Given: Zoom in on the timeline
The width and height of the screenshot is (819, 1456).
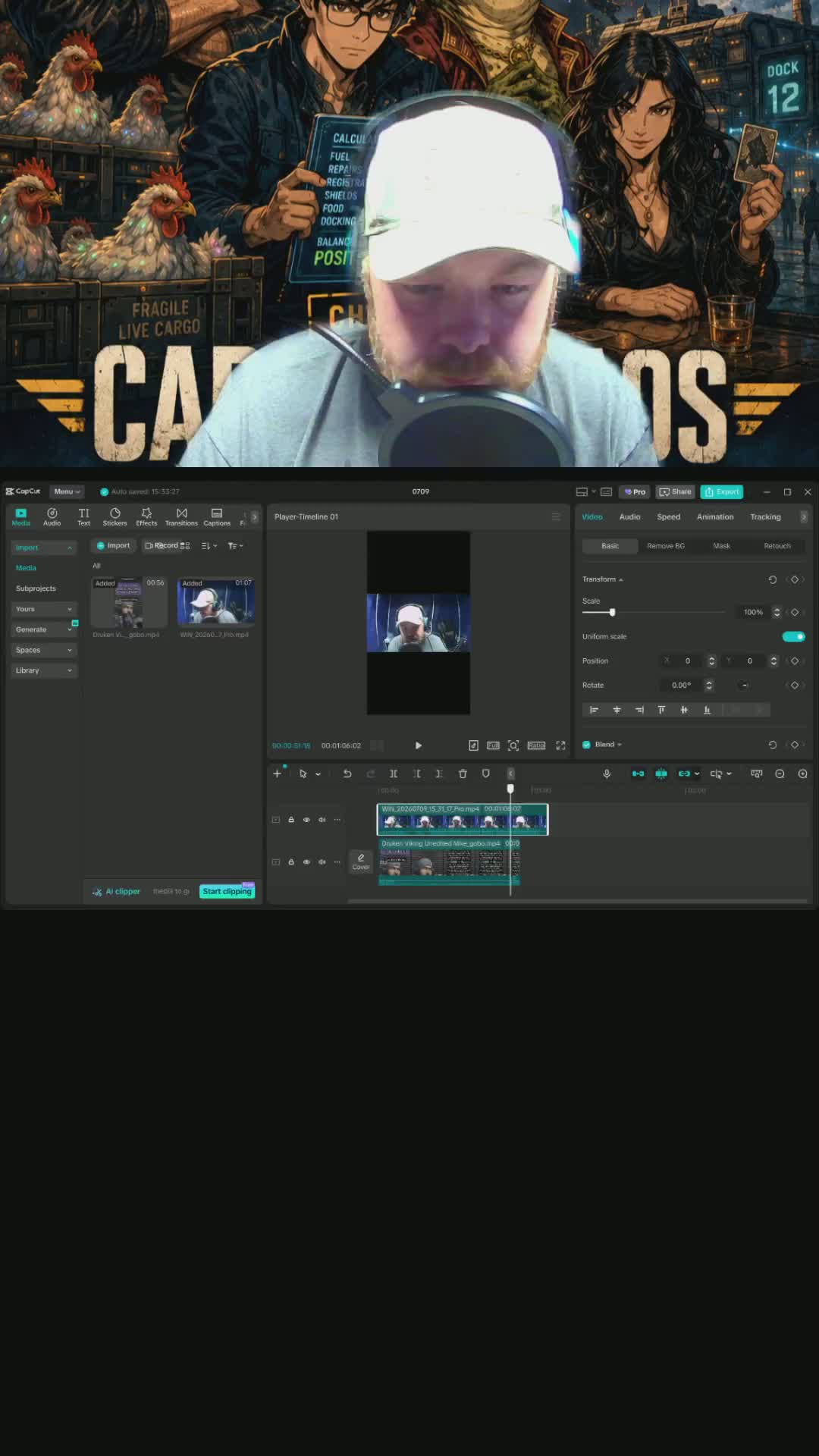Looking at the screenshot, I should pyautogui.click(x=802, y=773).
